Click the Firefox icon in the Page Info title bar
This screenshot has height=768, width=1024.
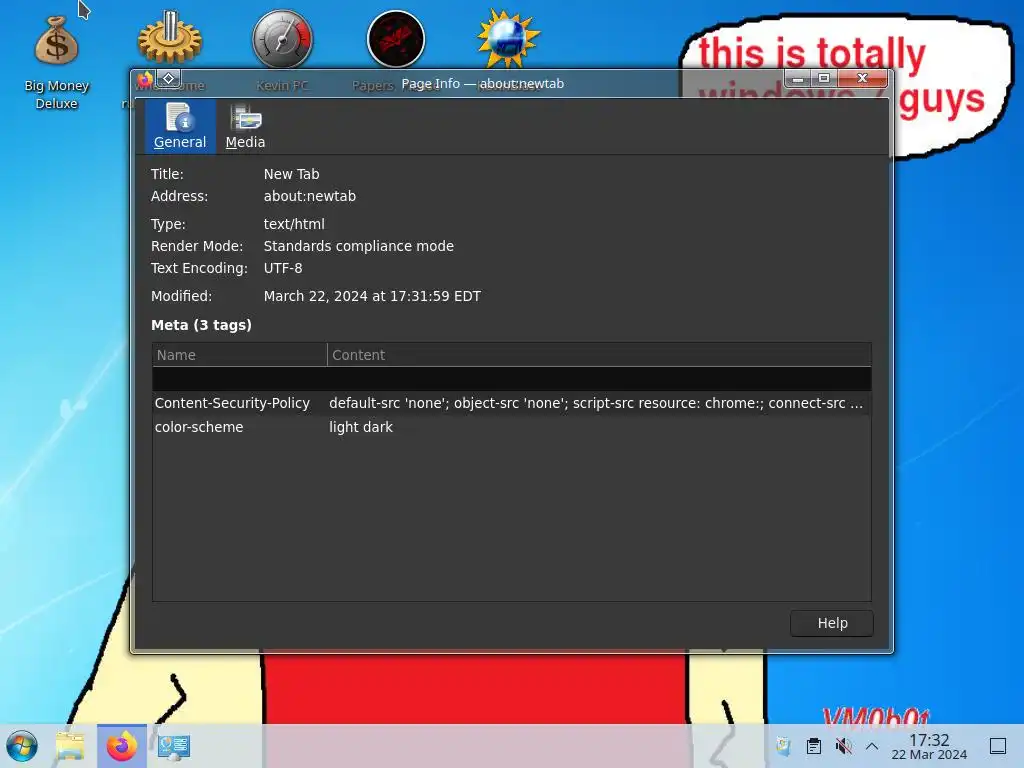(x=145, y=80)
